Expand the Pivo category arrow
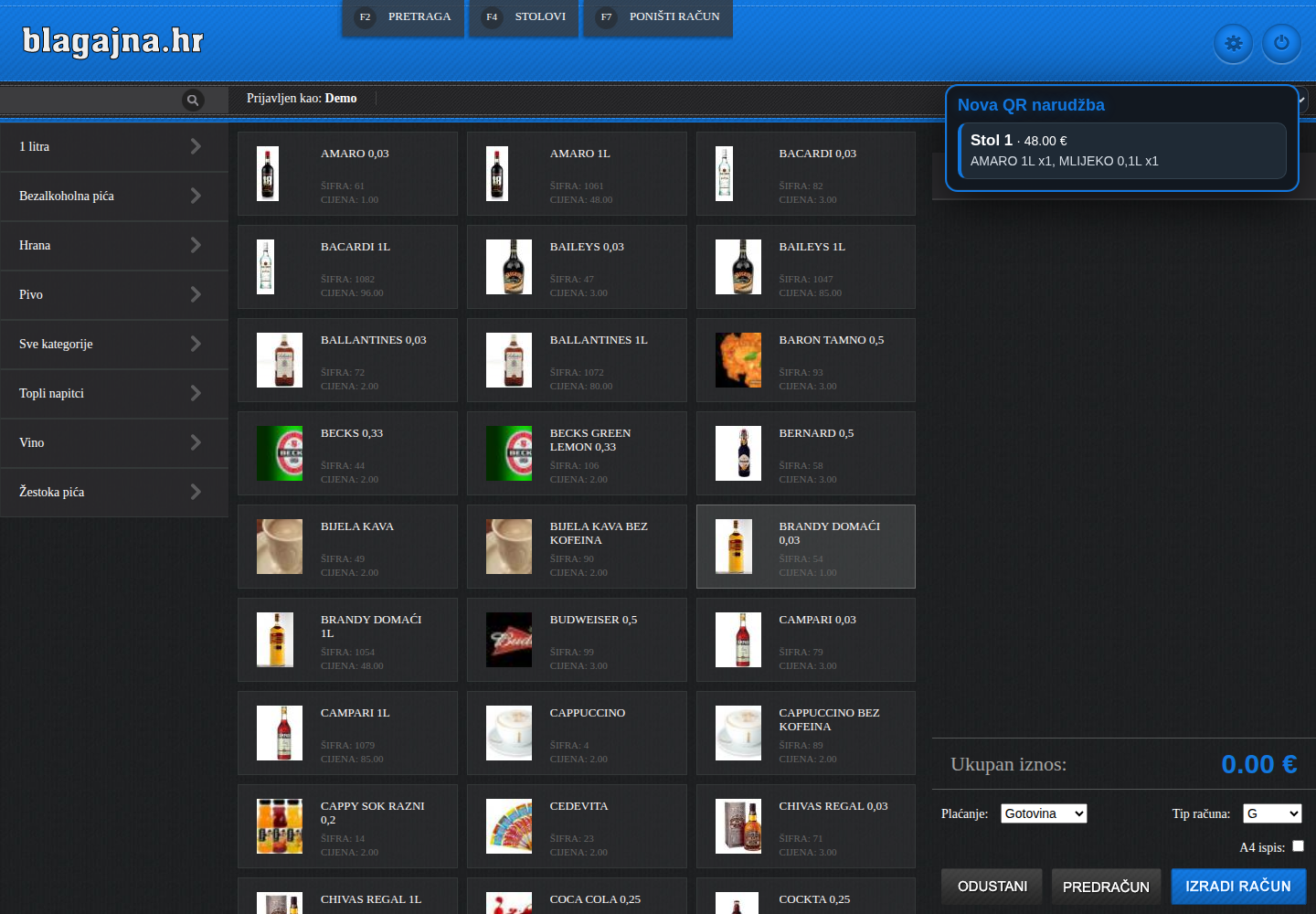The image size is (1316, 914). tap(196, 294)
